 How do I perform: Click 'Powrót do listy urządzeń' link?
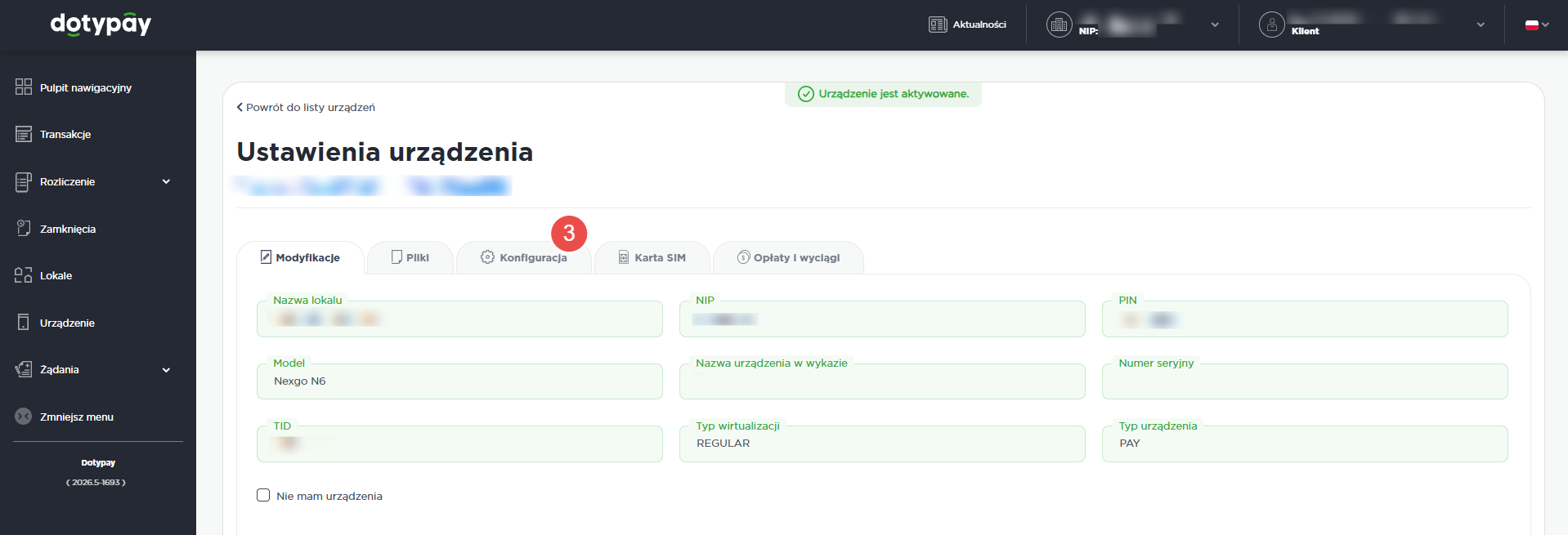(x=306, y=107)
